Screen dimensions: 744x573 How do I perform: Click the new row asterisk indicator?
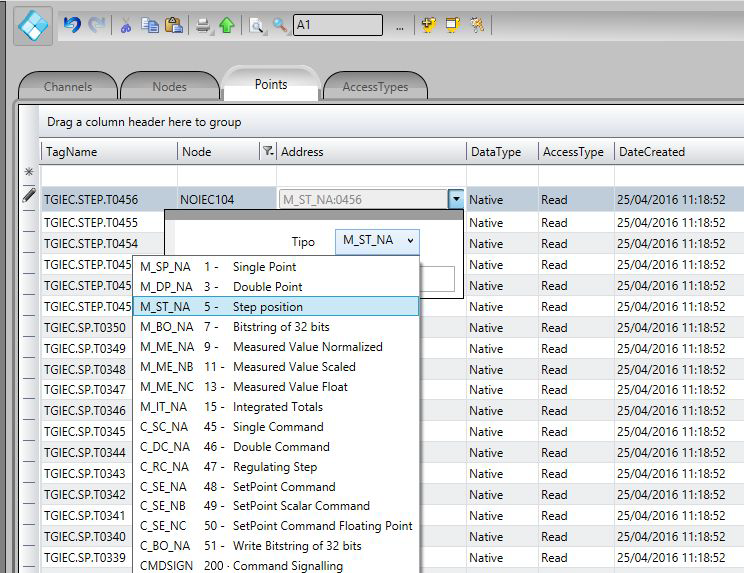click(29, 172)
